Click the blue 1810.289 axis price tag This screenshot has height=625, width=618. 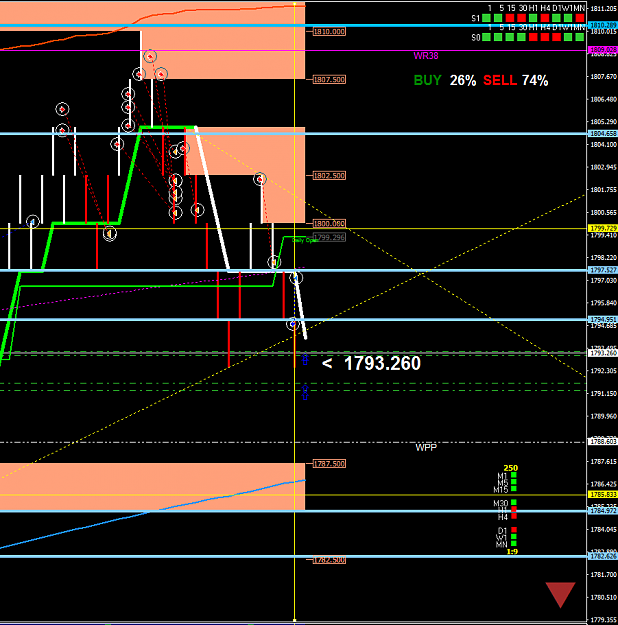click(603, 25)
